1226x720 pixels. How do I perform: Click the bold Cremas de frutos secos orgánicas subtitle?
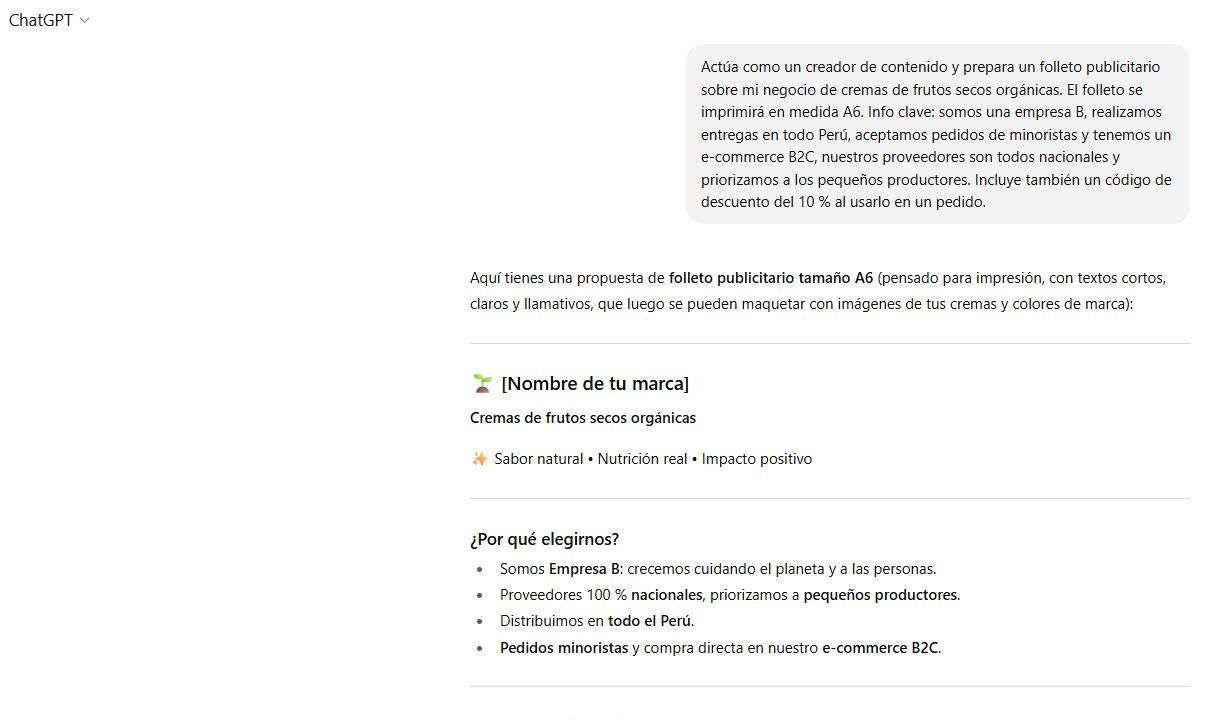point(583,418)
